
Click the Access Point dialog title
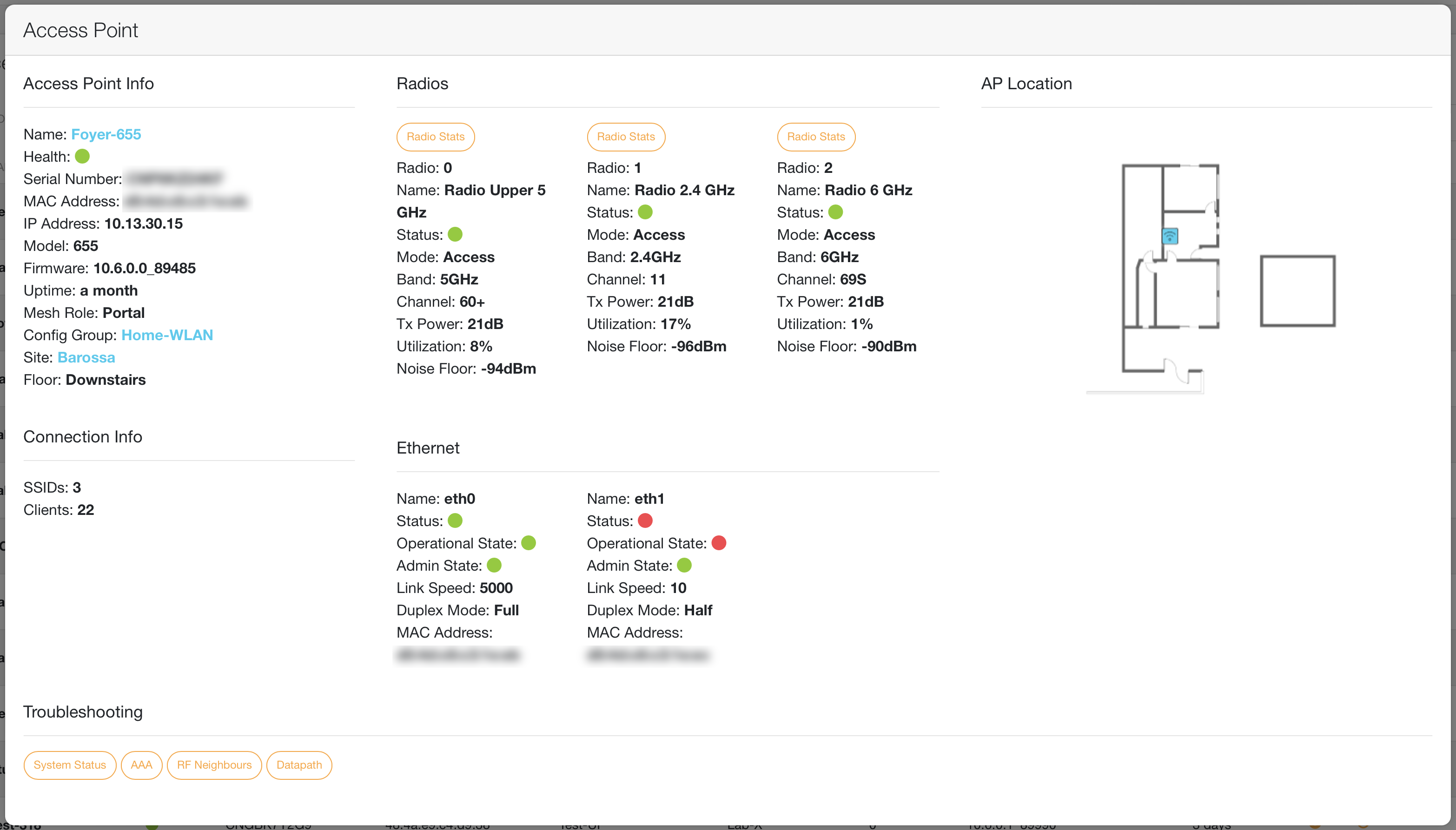(80, 30)
